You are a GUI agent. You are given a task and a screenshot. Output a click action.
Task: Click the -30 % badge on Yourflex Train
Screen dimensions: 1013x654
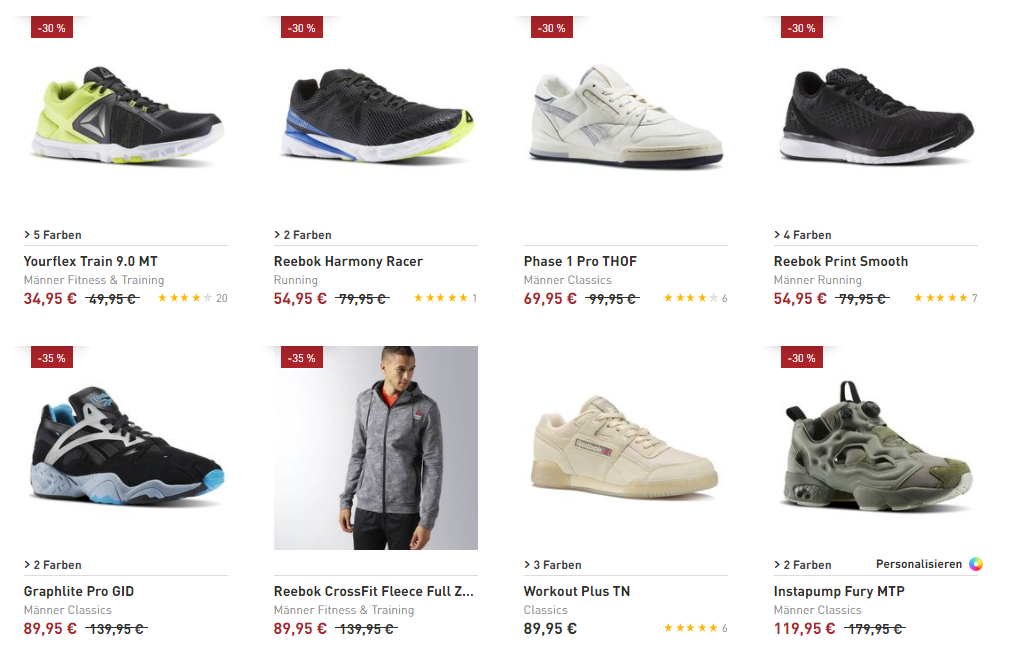51,28
